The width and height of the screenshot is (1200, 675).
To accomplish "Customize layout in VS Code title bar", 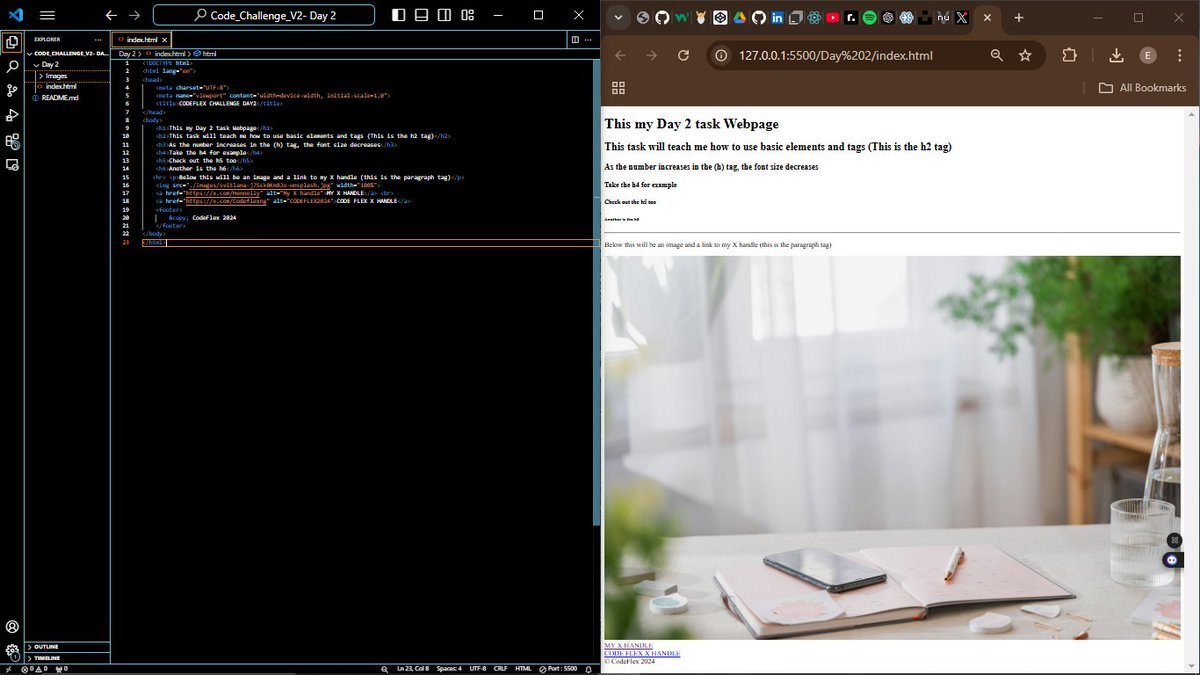I will 467,15.
